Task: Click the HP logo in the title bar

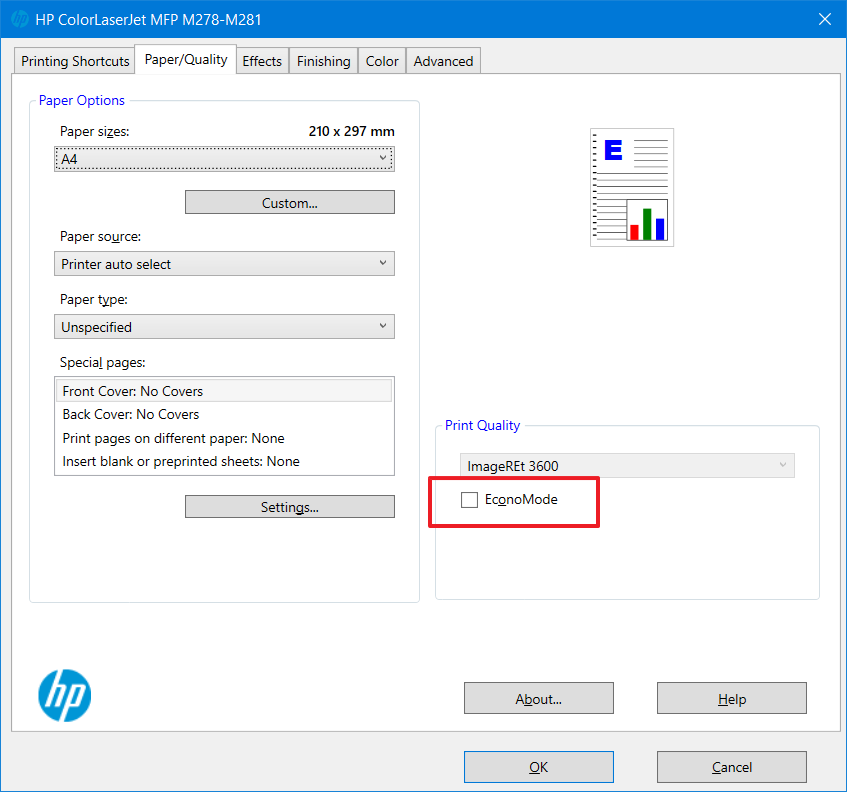Action: tap(20, 19)
